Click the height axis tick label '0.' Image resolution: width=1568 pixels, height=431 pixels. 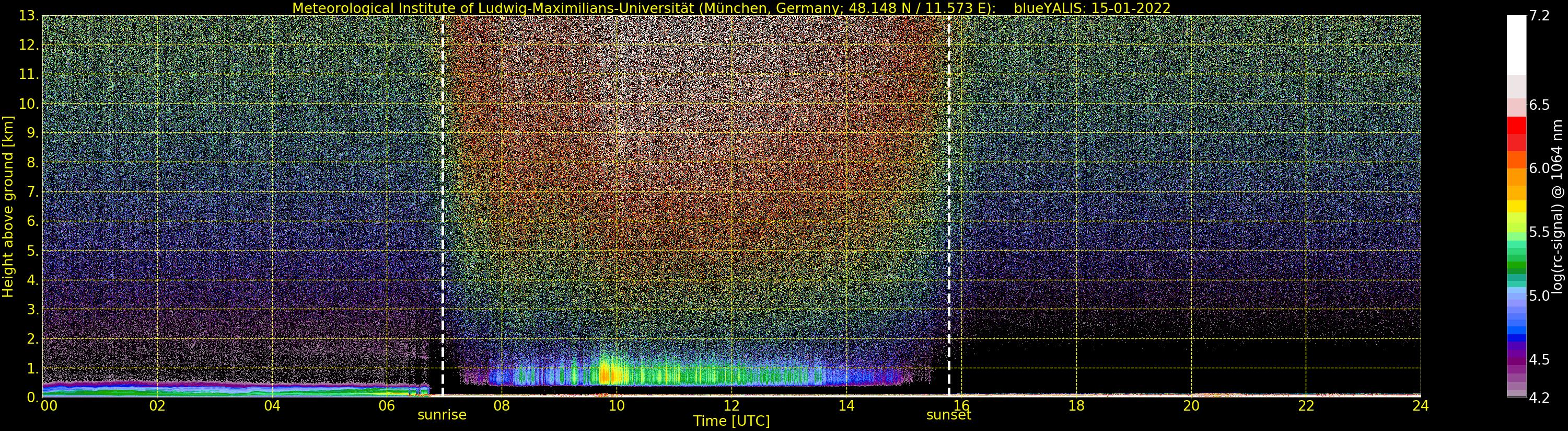tap(33, 398)
